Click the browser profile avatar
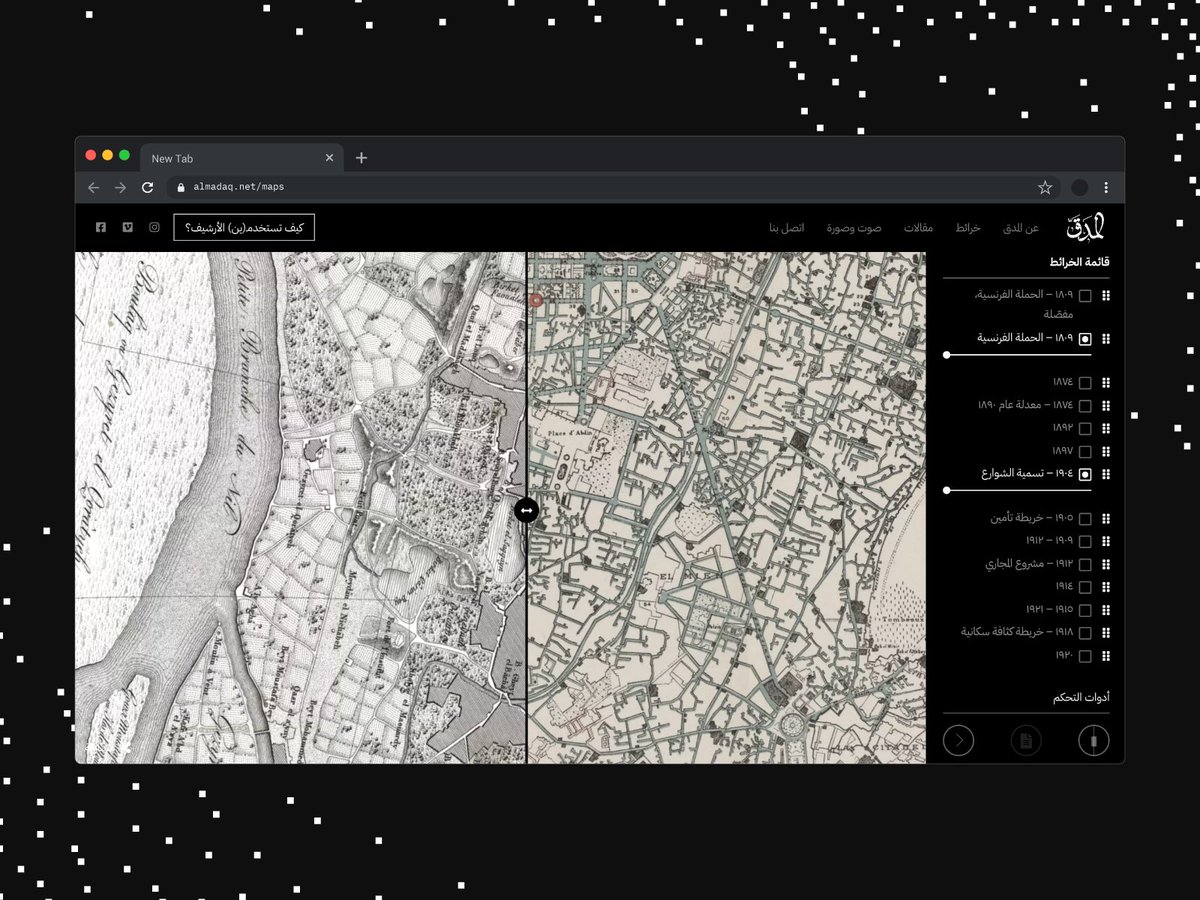1200x900 pixels. (x=1080, y=187)
